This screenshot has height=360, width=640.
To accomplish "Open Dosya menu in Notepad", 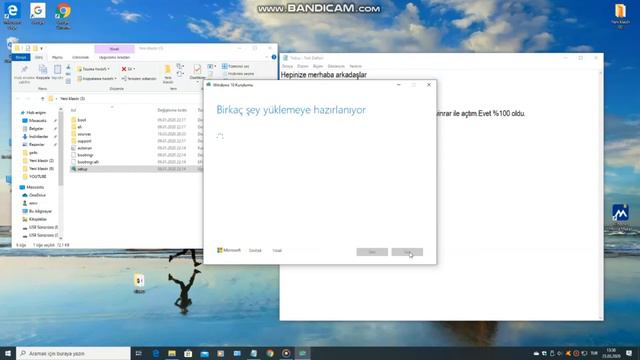I will [x=287, y=66].
